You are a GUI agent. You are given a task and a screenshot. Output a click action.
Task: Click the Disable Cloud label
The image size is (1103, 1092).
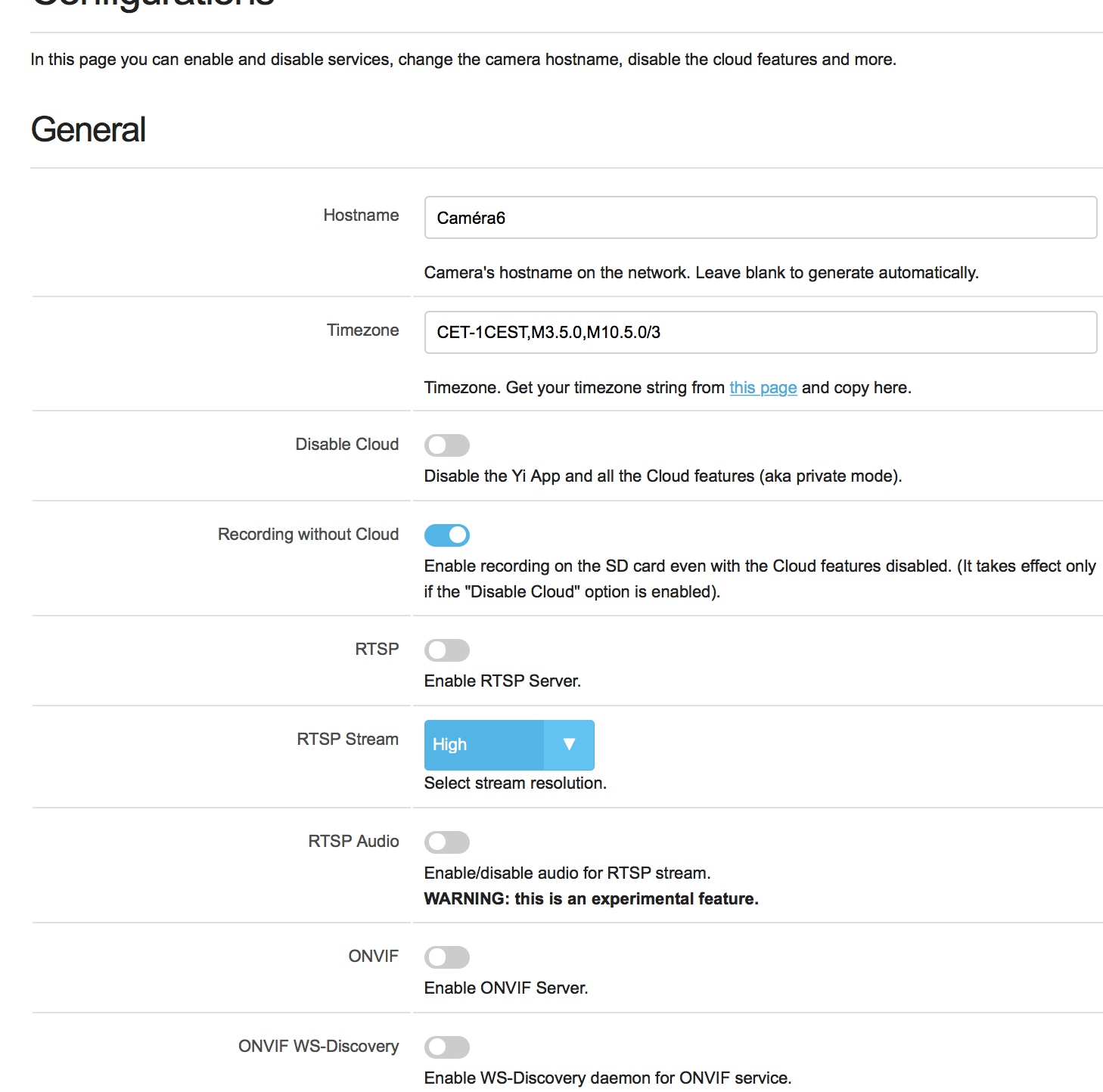(346, 445)
